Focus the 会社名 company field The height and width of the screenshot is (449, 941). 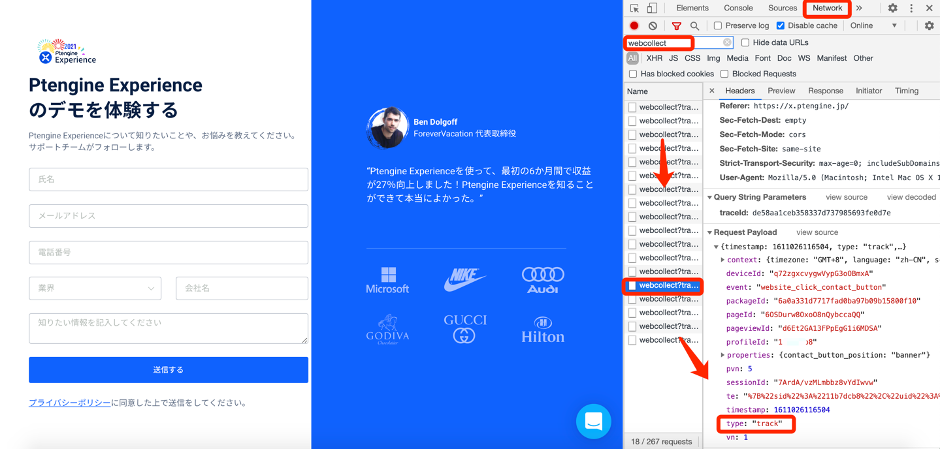click(242, 288)
